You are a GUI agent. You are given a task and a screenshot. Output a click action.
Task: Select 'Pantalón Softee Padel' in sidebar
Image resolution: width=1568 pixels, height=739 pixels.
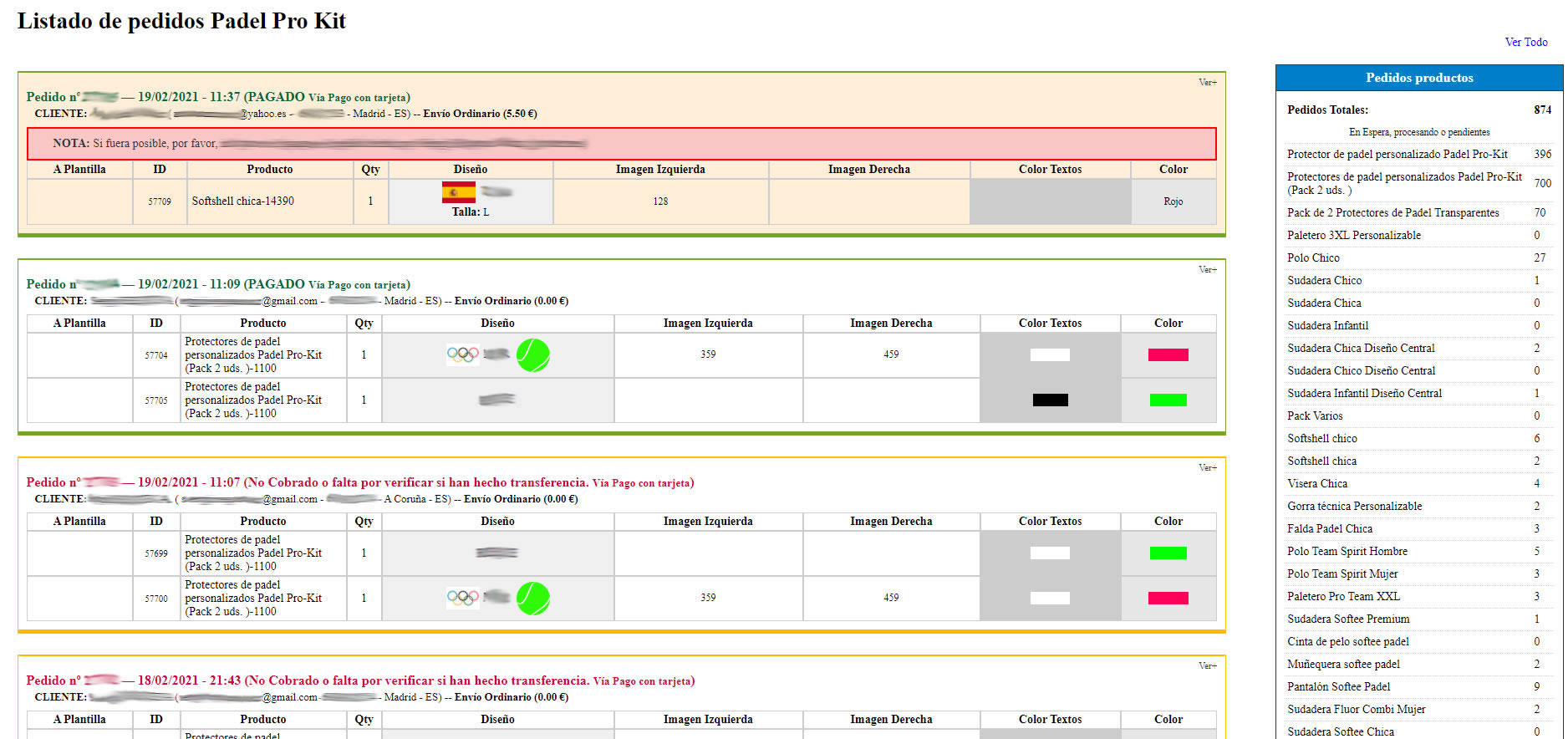[1419, 686]
